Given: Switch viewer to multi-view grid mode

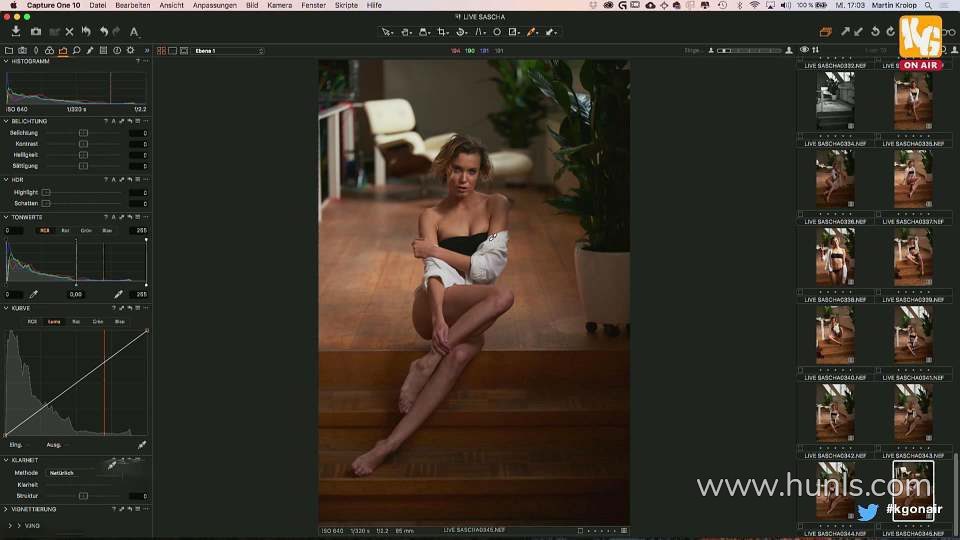Looking at the screenshot, I should pos(162,51).
